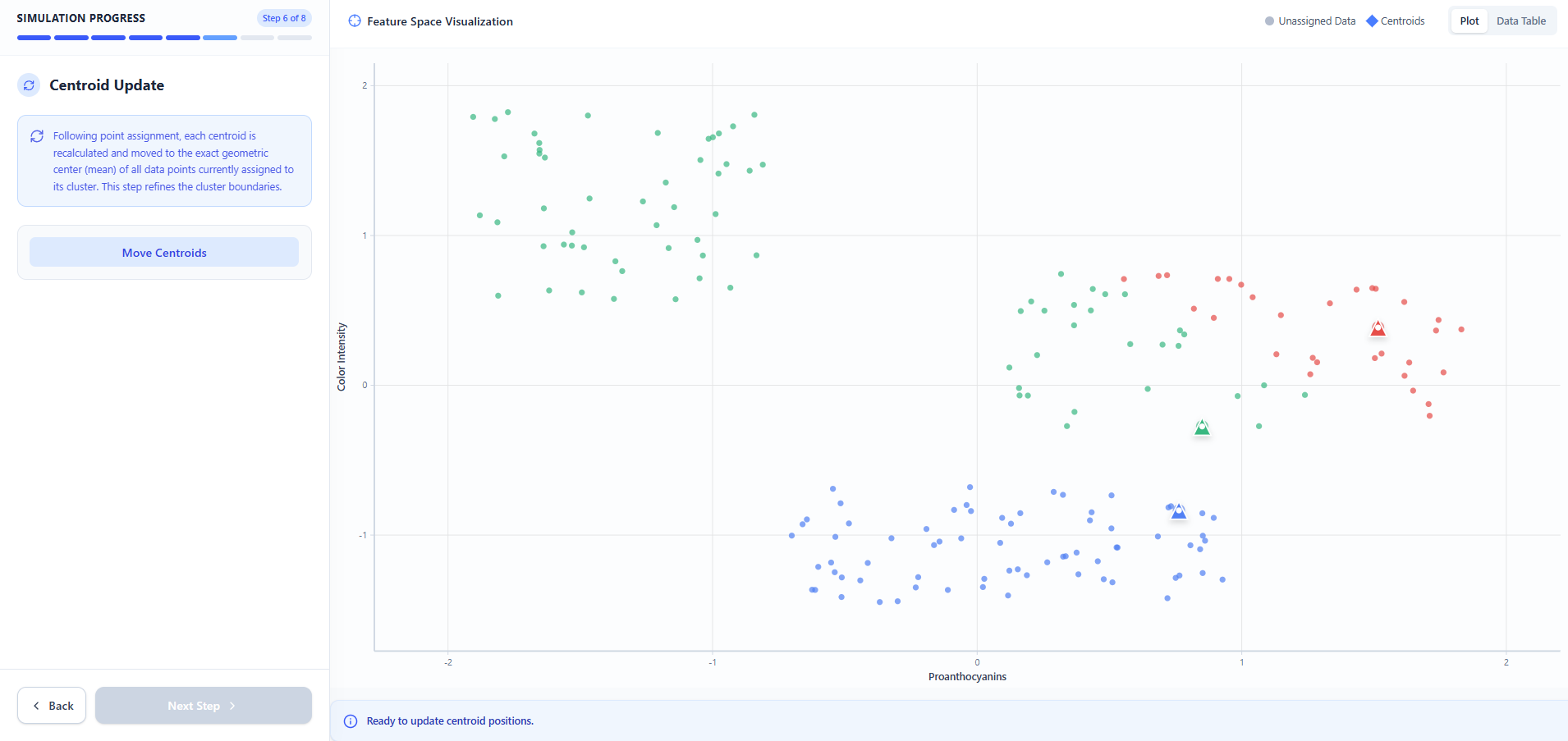Screen dimensions: 1568x741
Task: Click the info icon in status bar
Action: (351, 721)
